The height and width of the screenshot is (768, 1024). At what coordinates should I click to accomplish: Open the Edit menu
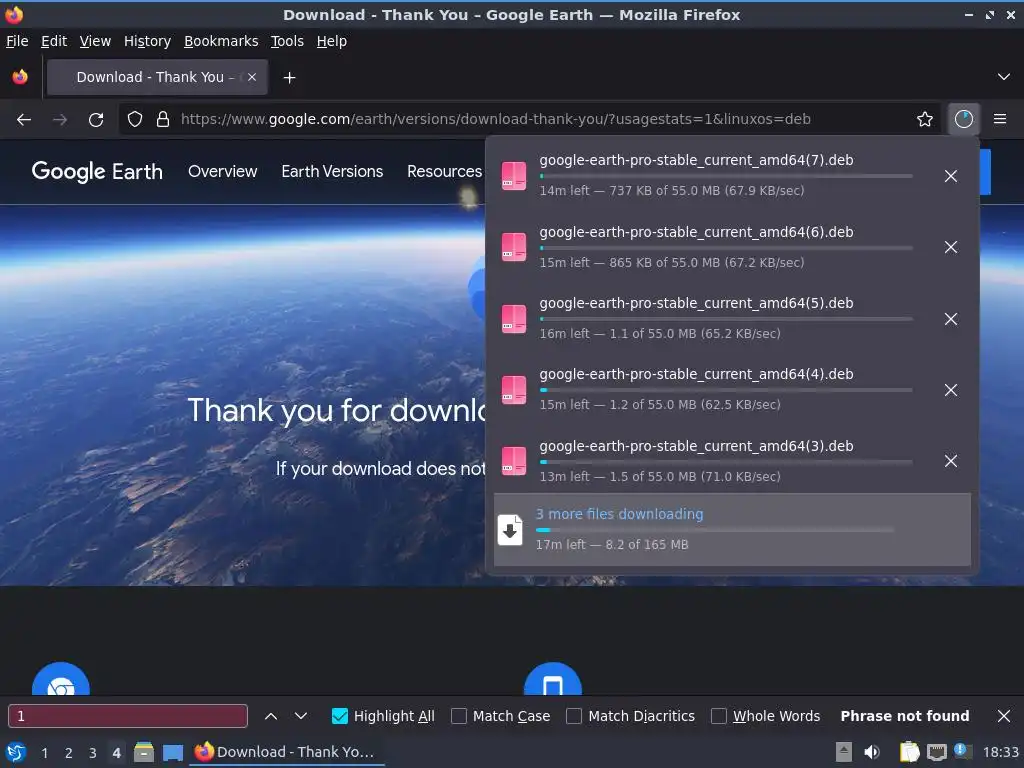pos(54,41)
